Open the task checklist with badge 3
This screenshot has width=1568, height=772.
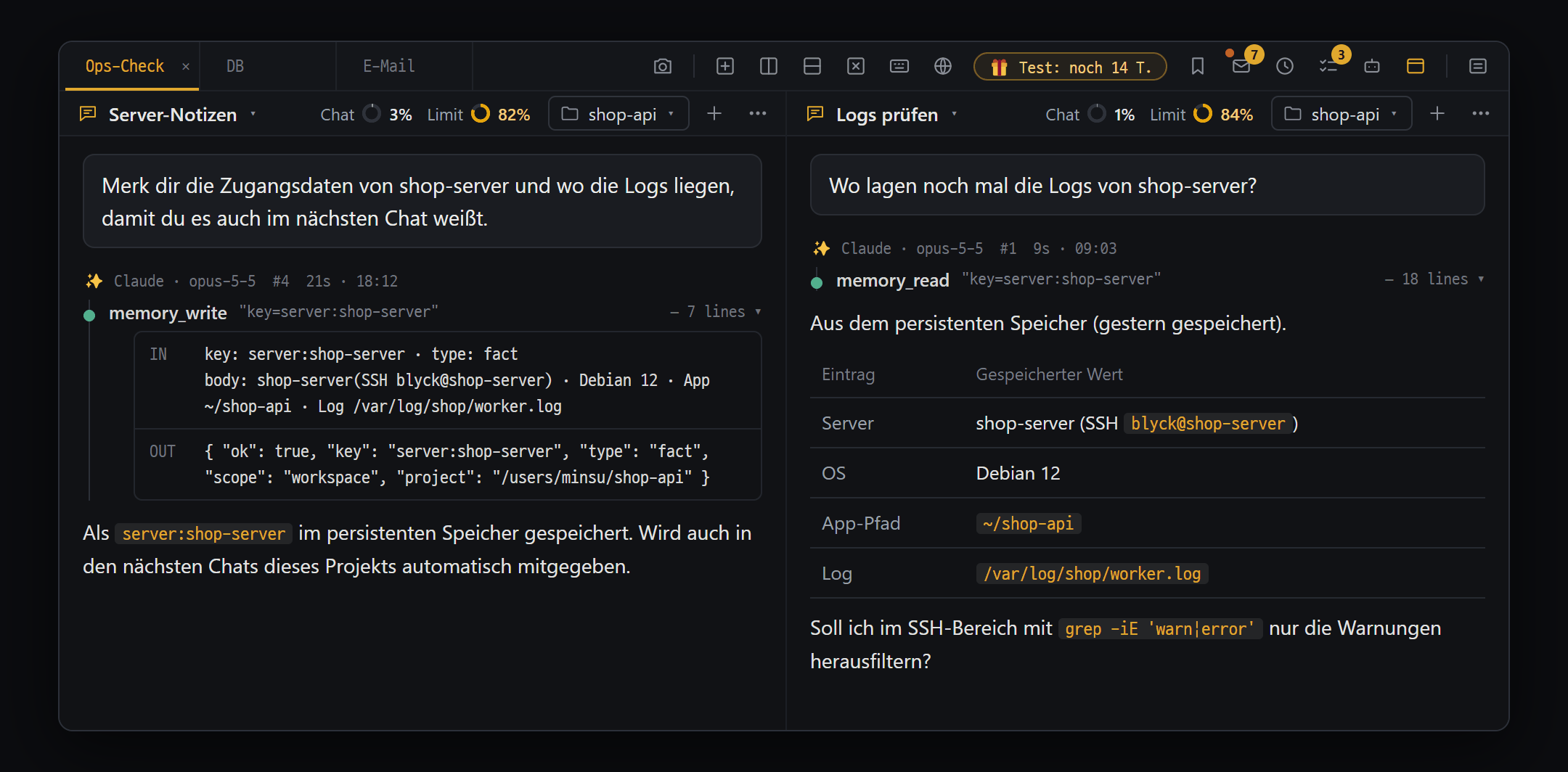[1328, 67]
